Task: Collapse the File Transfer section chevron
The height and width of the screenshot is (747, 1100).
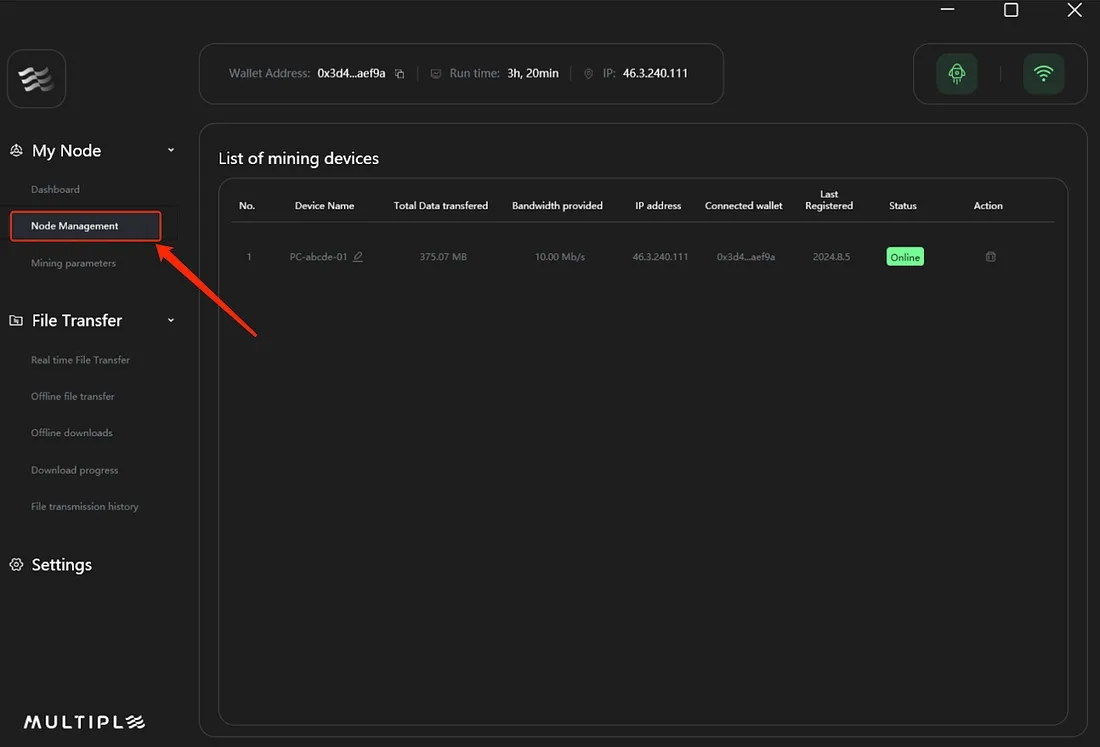Action: pyautogui.click(x=170, y=320)
